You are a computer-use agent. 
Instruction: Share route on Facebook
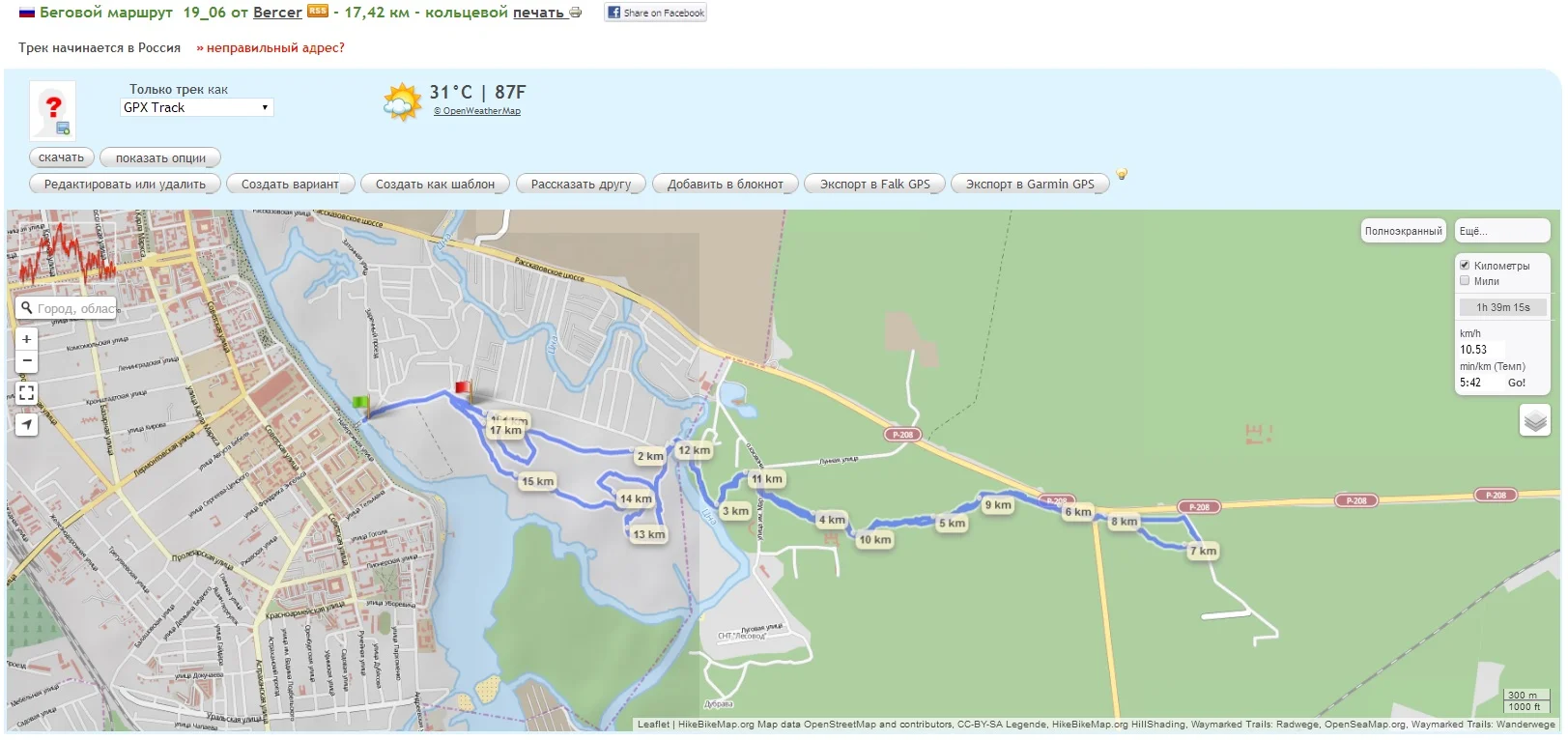(656, 13)
